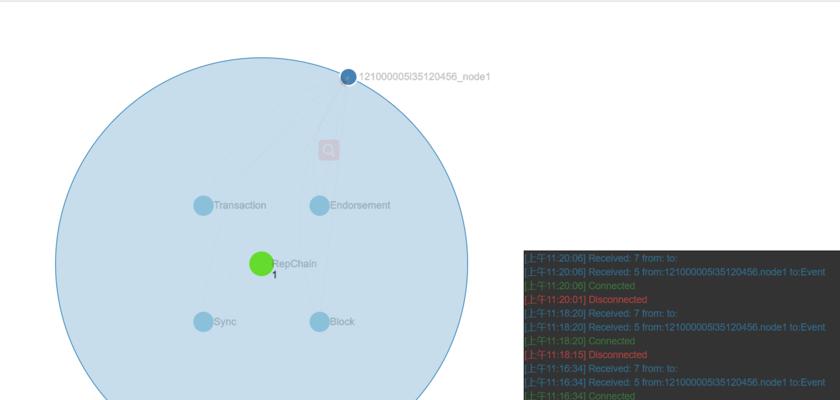The height and width of the screenshot is (400, 840).
Task: Click log line 11:20:06 Received: 7
Action: click(x=601, y=258)
